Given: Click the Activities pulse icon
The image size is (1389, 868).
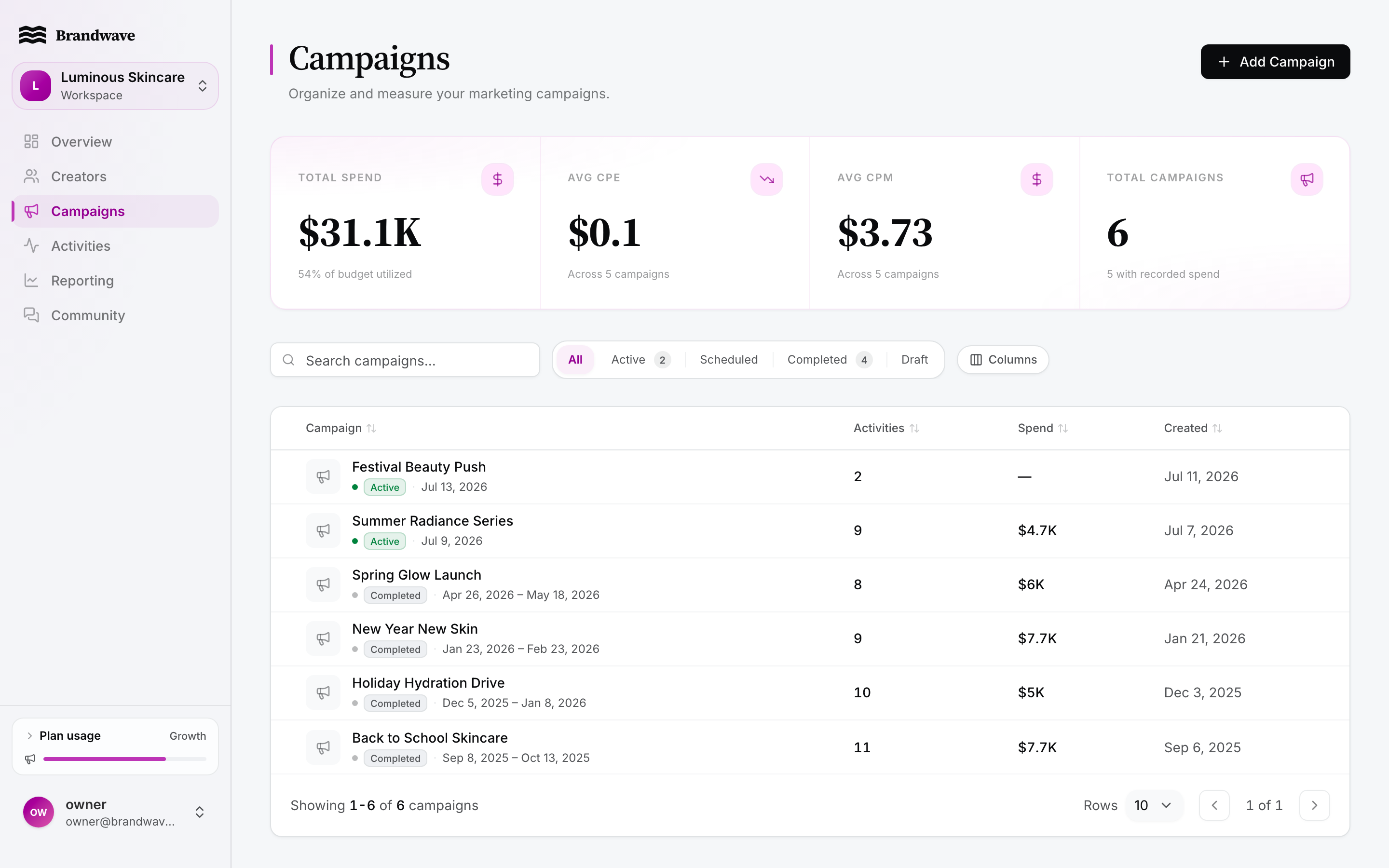Looking at the screenshot, I should click(x=31, y=246).
